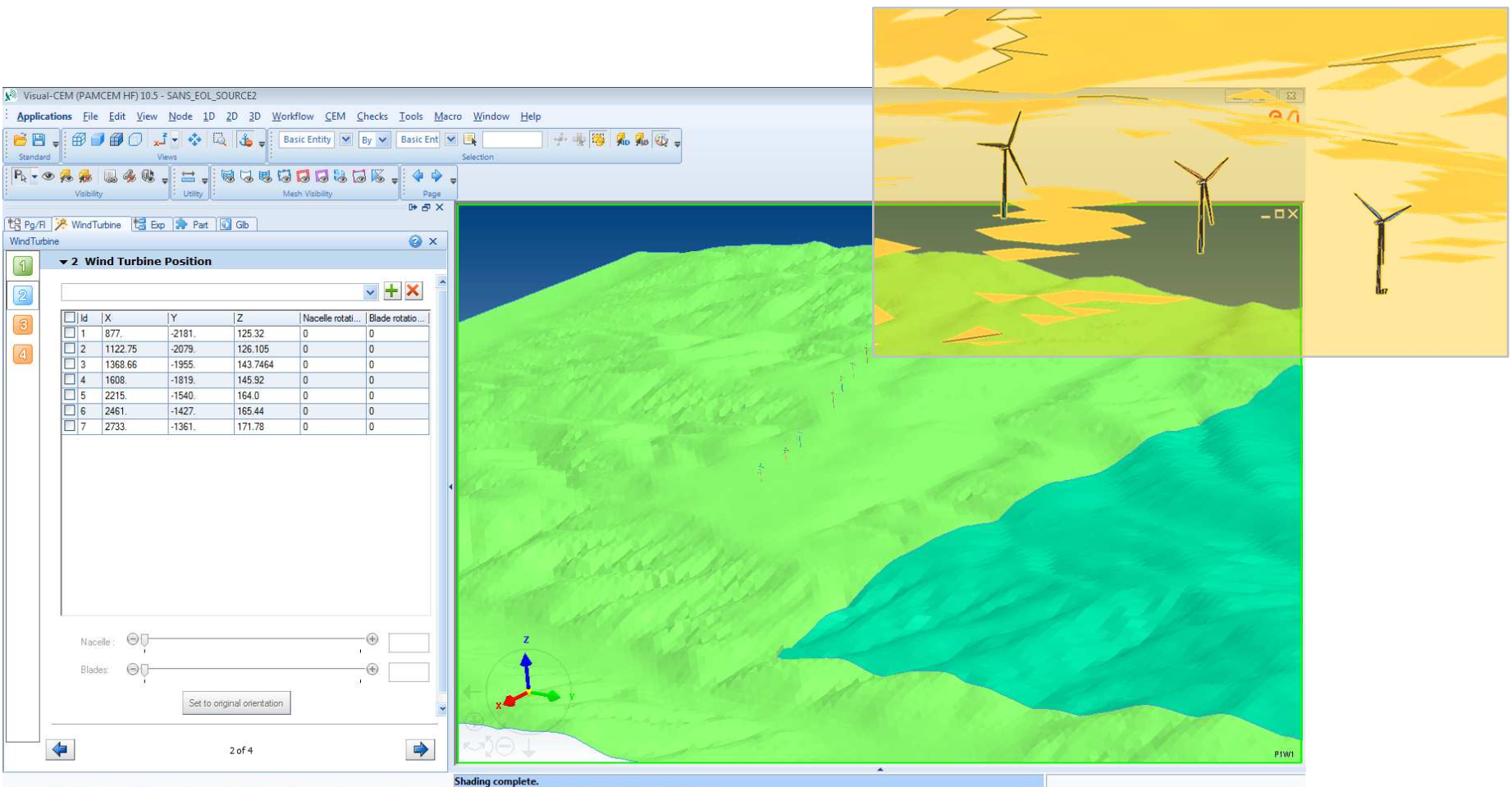
Task: Increase Blades slider with plus icon
Action: 372,669
